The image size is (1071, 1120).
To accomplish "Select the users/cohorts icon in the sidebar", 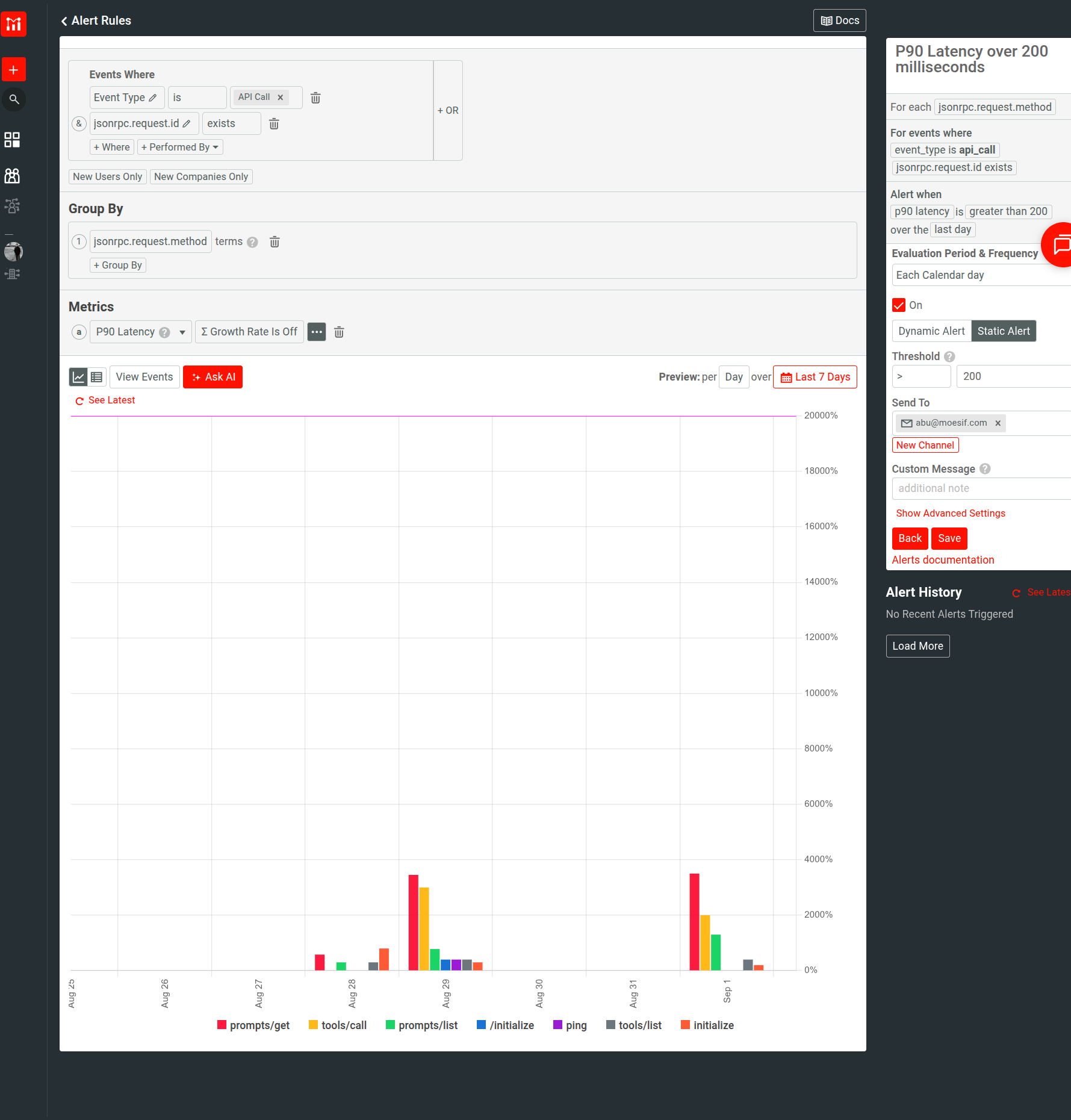I will pos(11,175).
